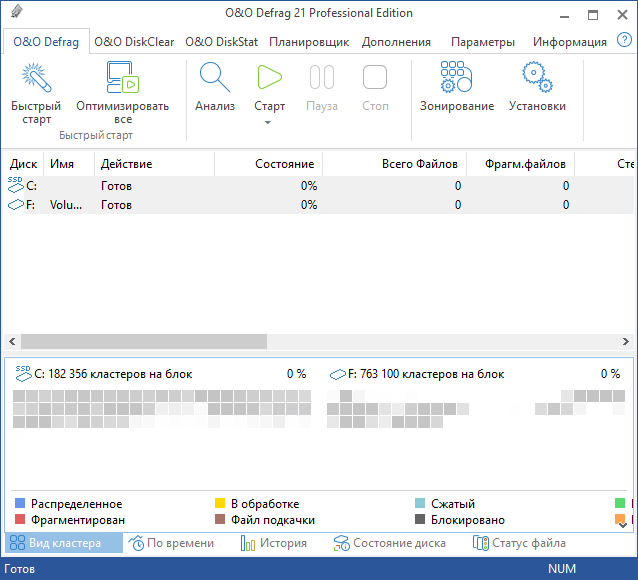Image resolution: width=638 pixels, height=580 pixels.
Task: Switch to По времени view
Action: (171, 543)
